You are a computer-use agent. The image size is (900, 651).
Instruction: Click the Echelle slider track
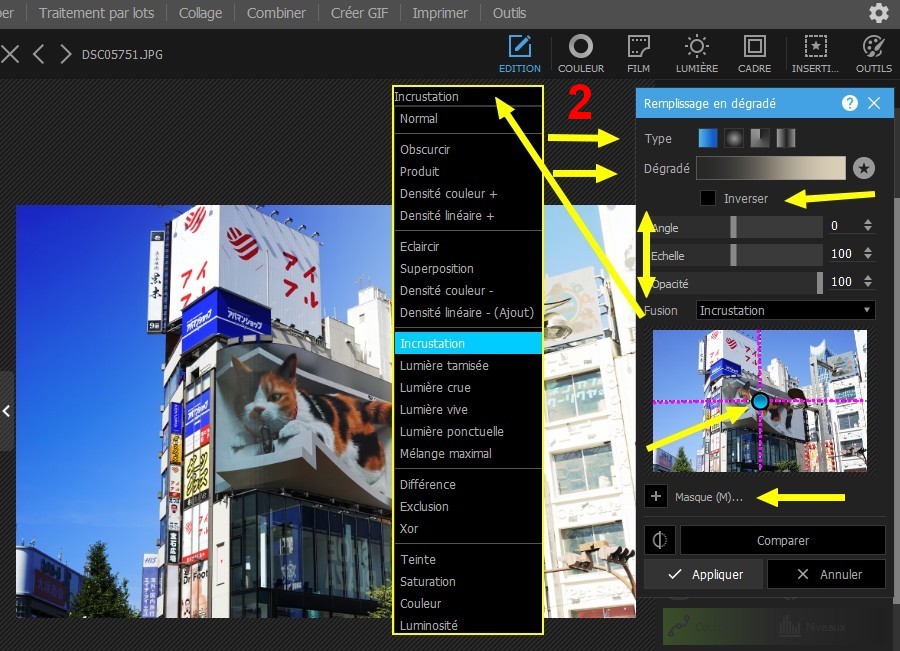pyautogui.click(x=736, y=255)
